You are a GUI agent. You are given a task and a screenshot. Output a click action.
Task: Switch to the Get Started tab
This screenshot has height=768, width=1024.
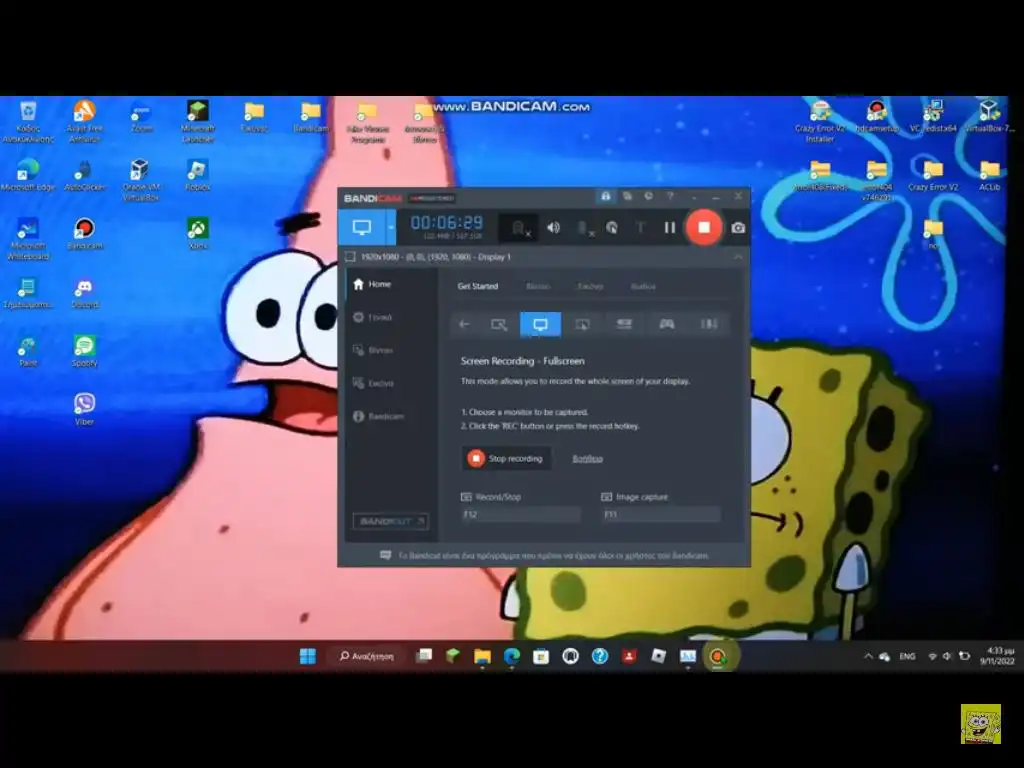tap(477, 286)
